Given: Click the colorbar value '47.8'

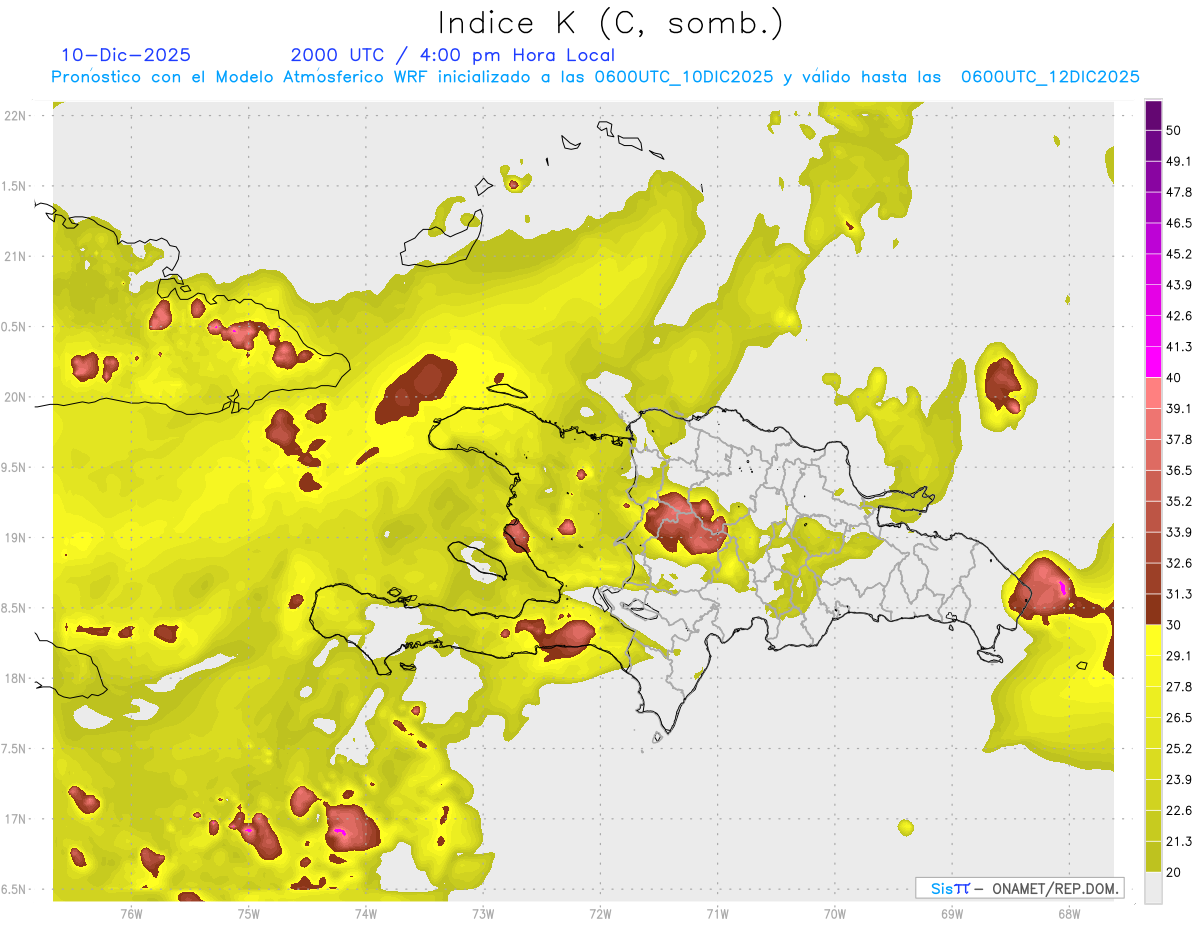Looking at the screenshot, I should (x=1179, y=192).
